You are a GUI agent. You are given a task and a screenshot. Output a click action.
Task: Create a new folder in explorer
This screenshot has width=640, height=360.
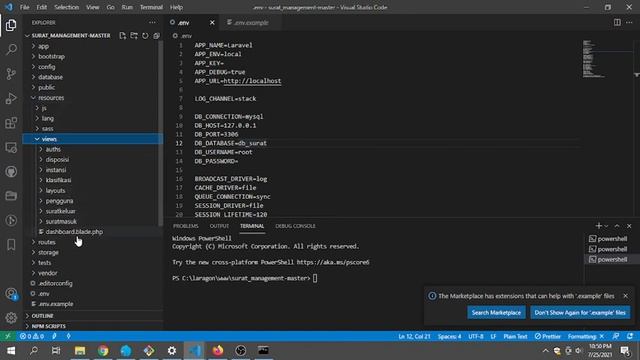(x=134, y=36)
